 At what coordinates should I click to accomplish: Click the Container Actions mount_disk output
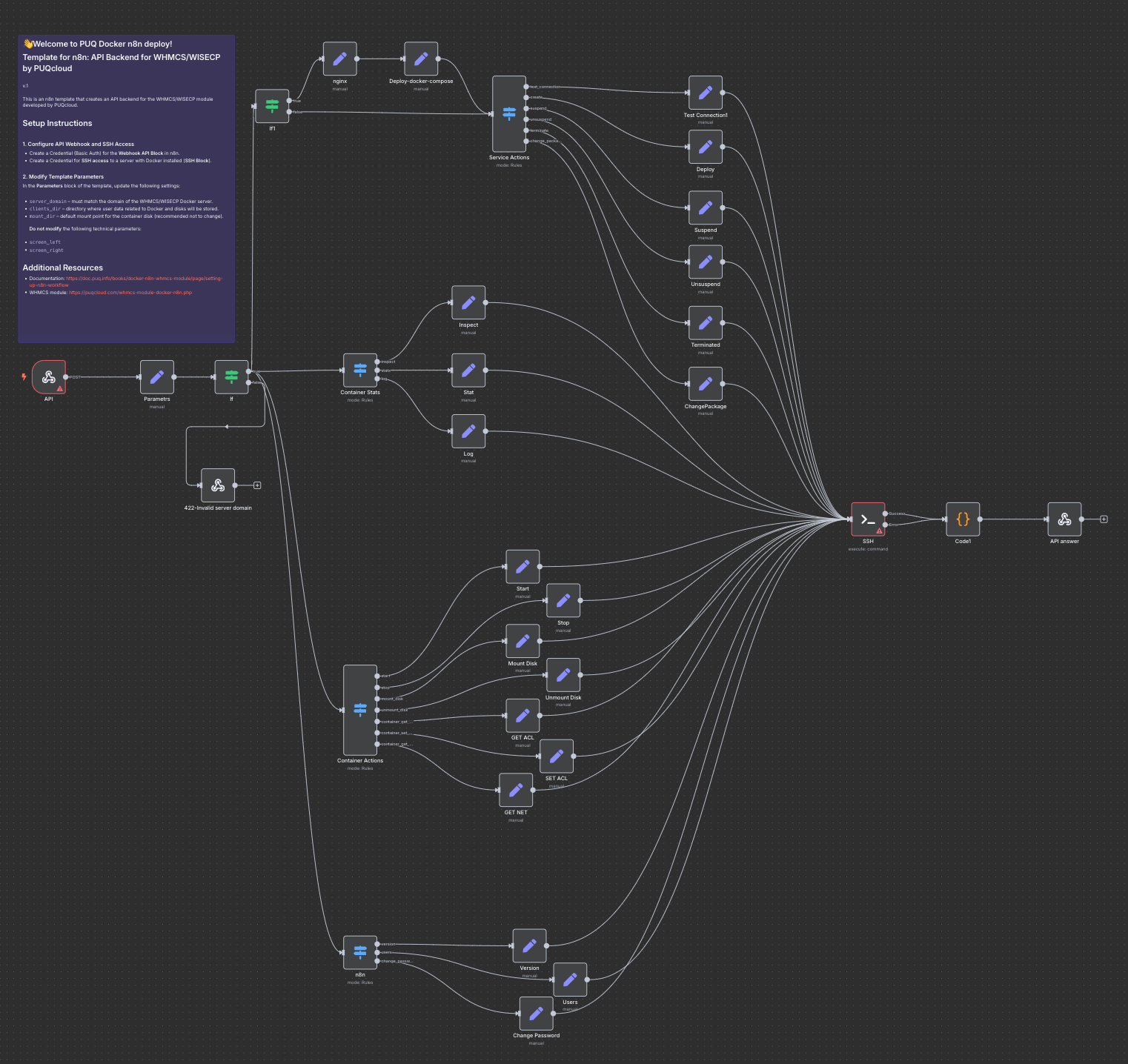pos(377,699)
